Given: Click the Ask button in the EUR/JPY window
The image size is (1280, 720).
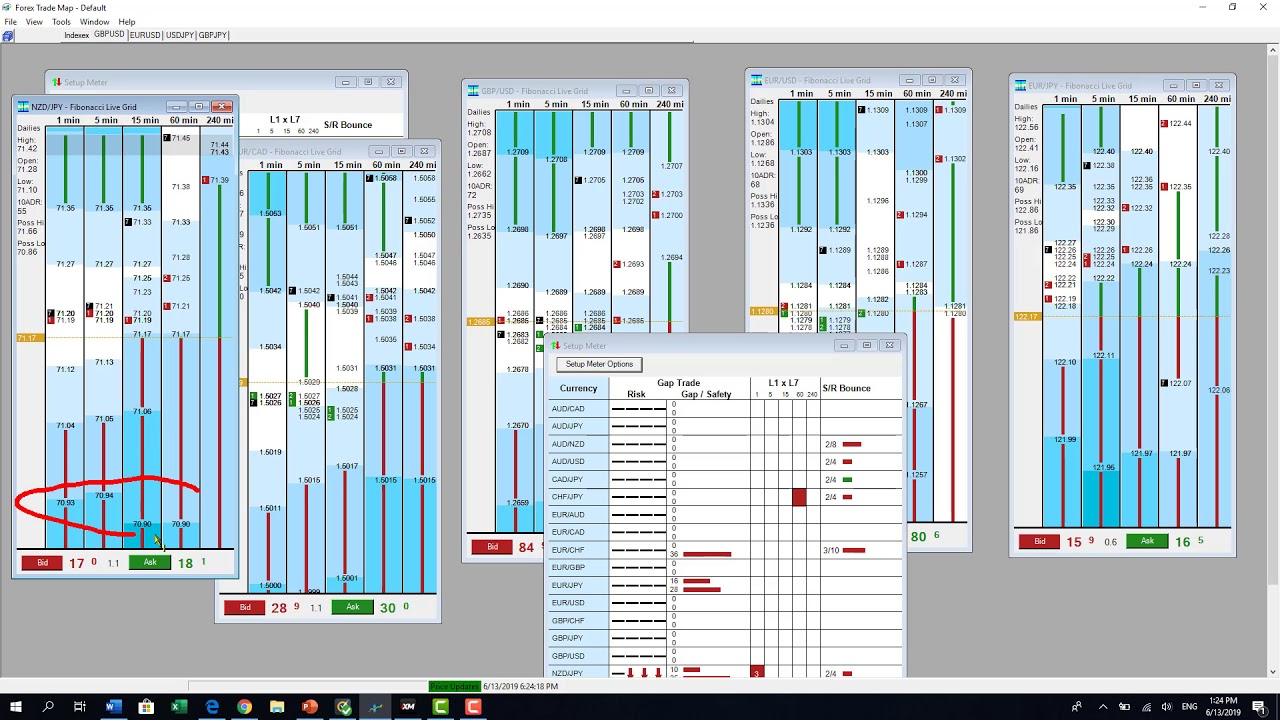Looking at the screenshot, I should point(1147,541).
